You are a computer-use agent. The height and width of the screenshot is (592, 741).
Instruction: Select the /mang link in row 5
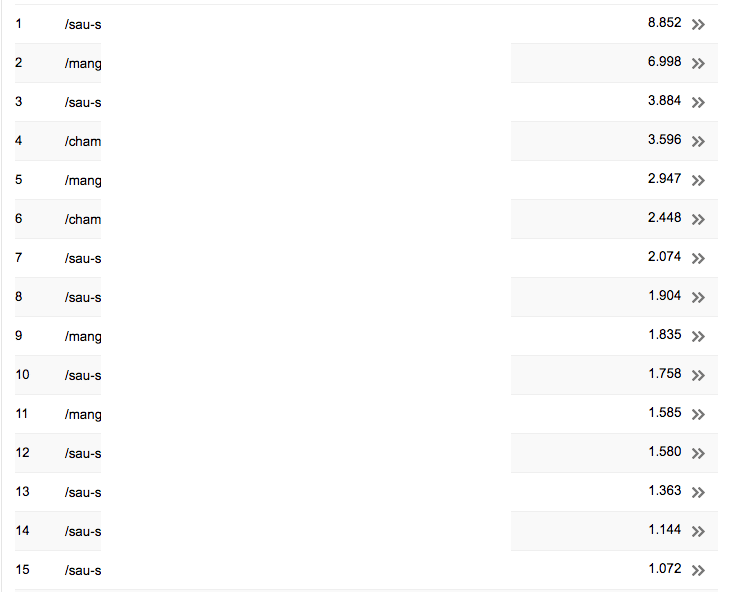(x=83, y=180)
